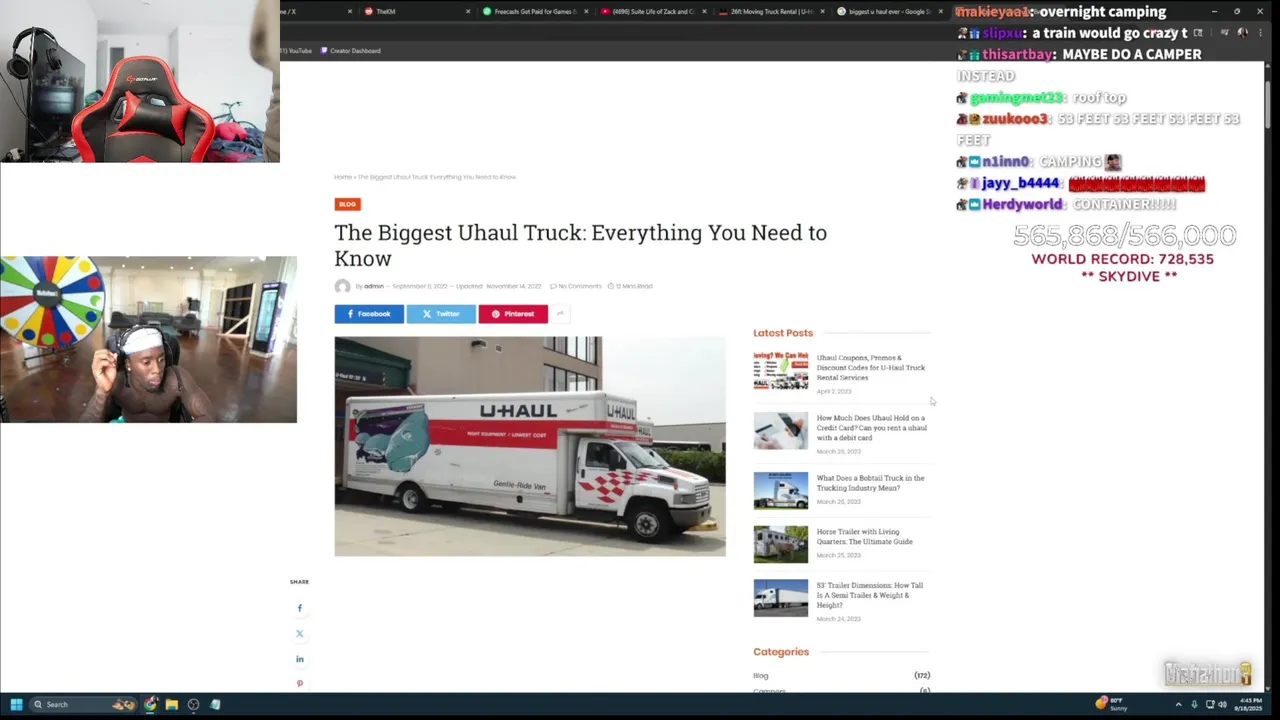Expand more share options arrow button
1280x720 pixels.
click(560, 314)
